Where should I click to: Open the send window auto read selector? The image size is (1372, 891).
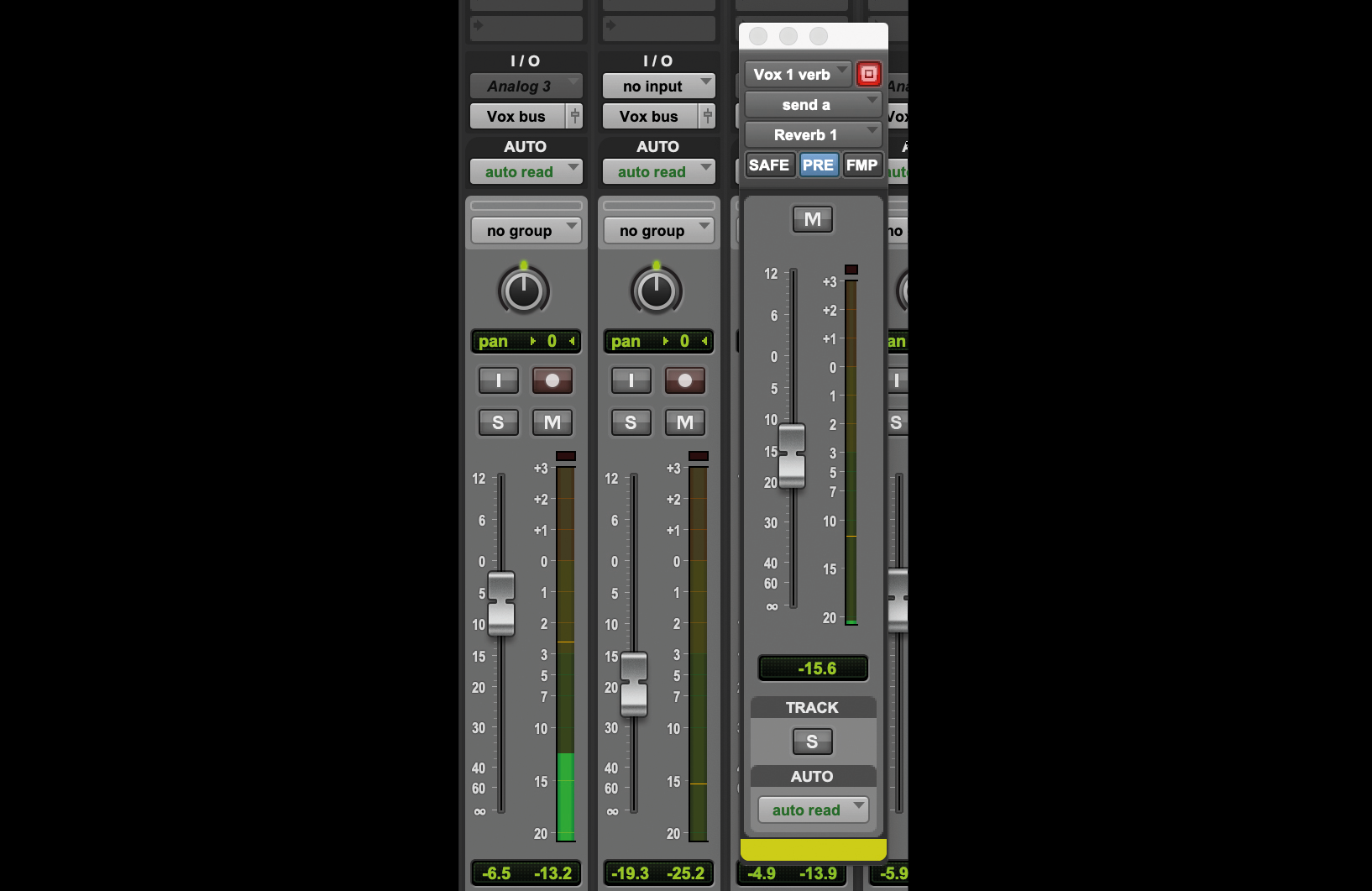pyautogui.click(x=813, y=810)
